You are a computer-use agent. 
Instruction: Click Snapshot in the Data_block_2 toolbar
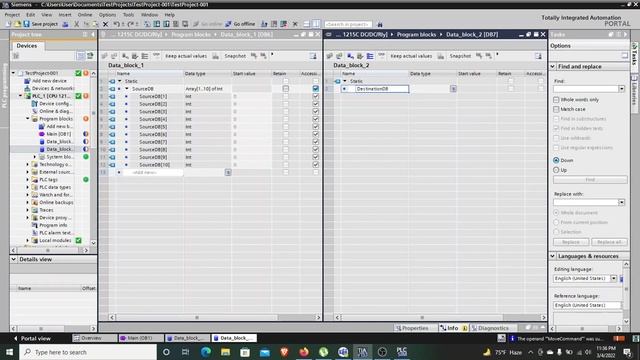pyautogui.click(x=460, y=56)
